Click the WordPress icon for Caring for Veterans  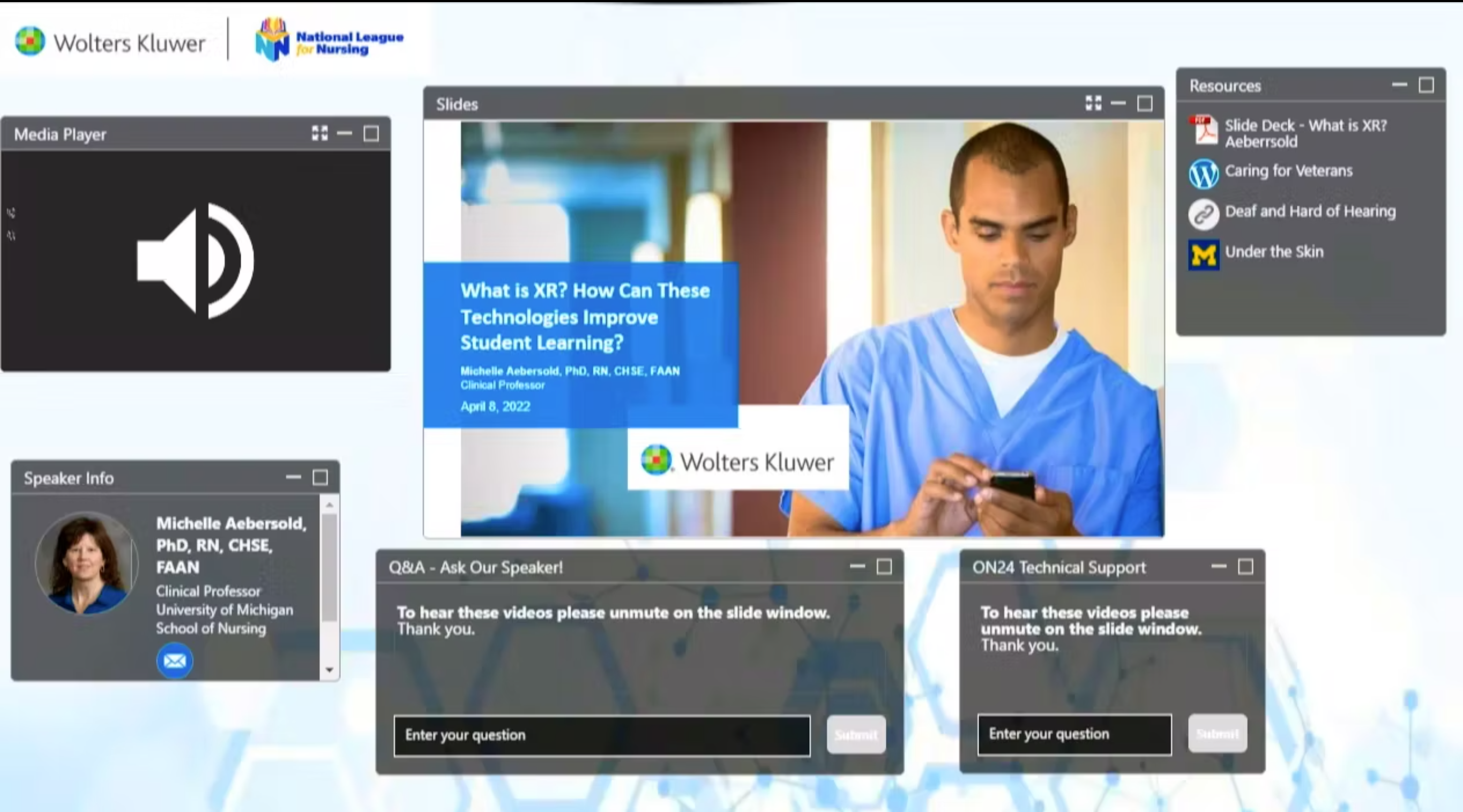tap(1204, 173)
